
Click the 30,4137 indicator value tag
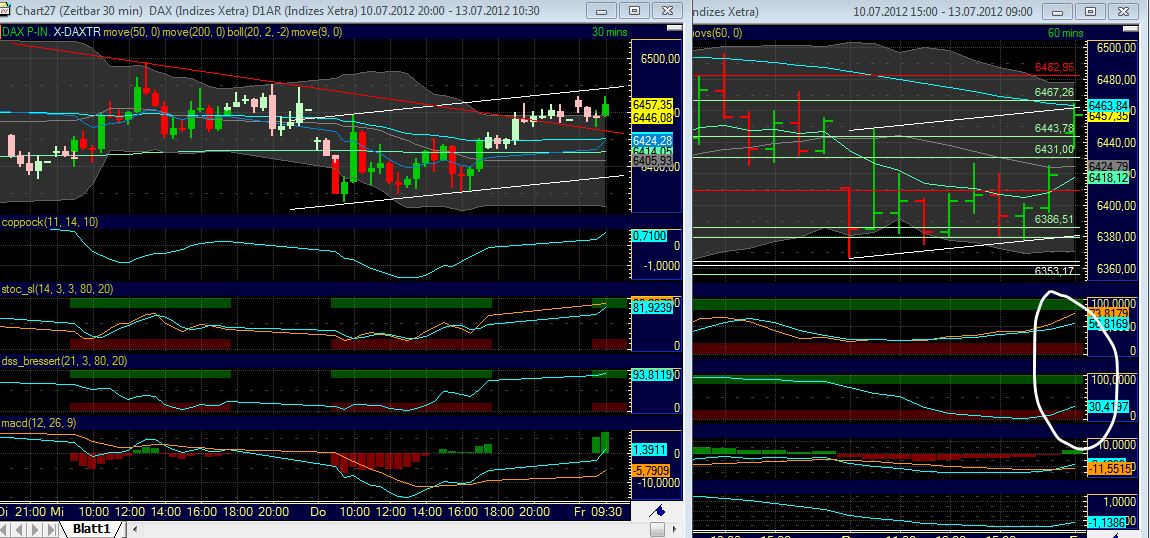tap(1108, 406)
